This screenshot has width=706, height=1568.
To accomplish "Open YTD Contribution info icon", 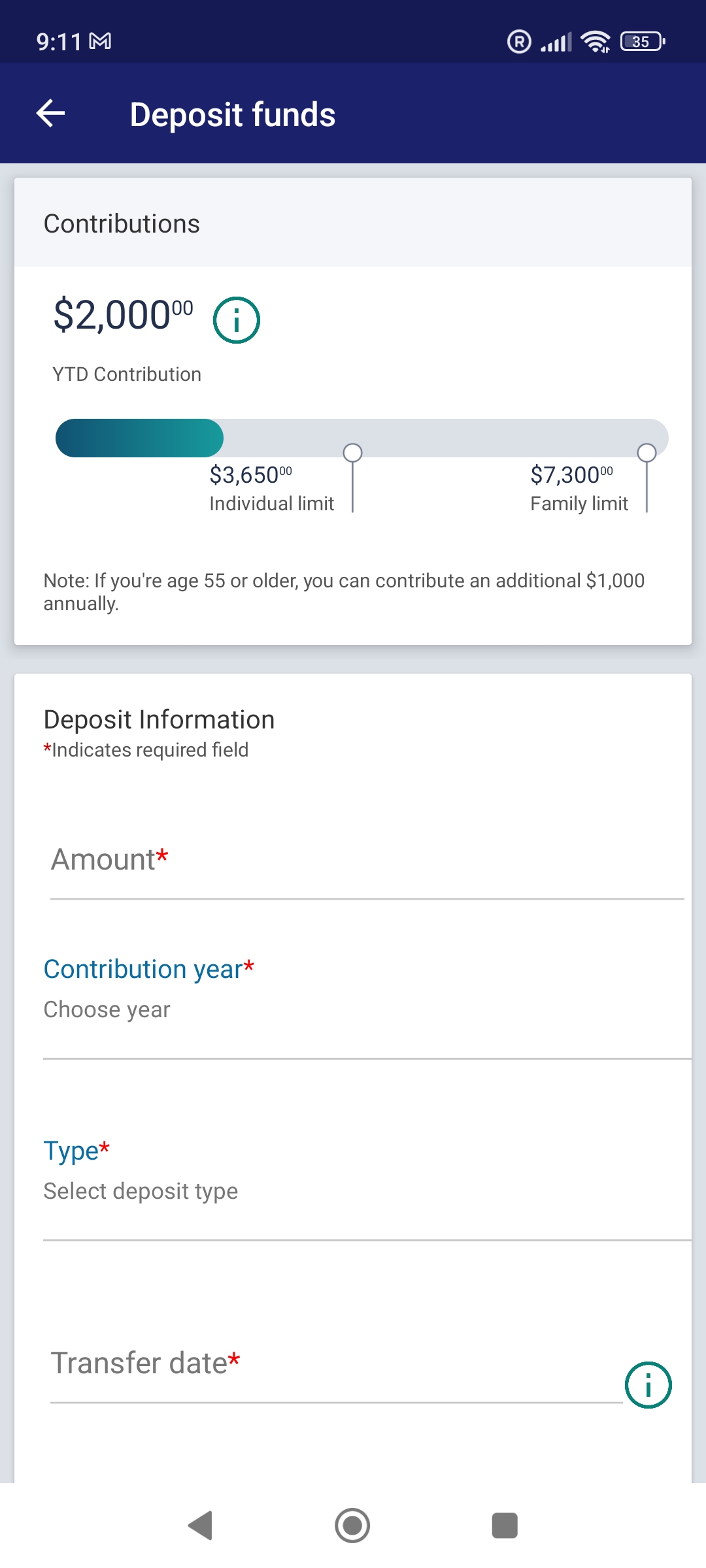I will tap(237, 320).
